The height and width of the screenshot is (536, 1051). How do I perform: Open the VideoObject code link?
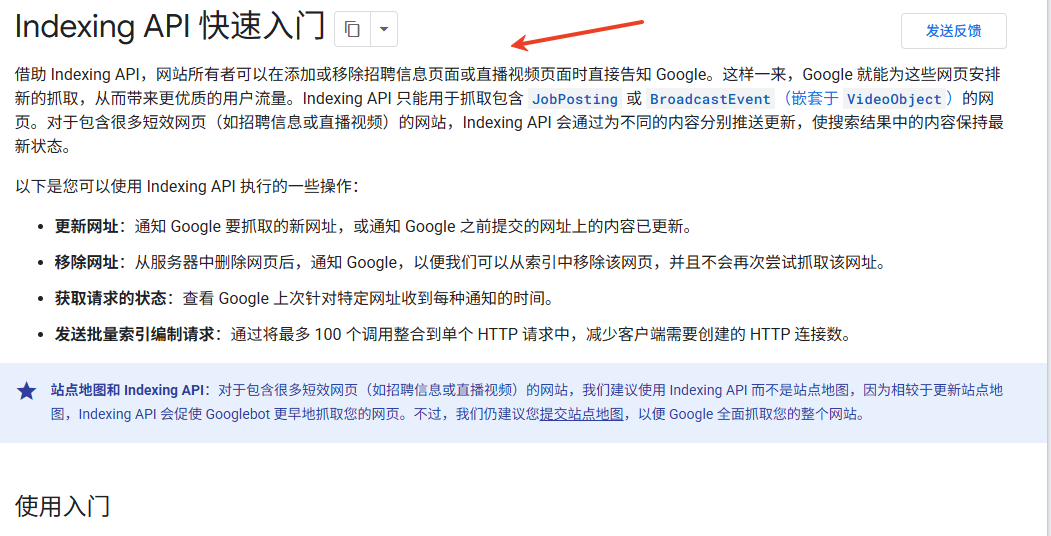894,99
